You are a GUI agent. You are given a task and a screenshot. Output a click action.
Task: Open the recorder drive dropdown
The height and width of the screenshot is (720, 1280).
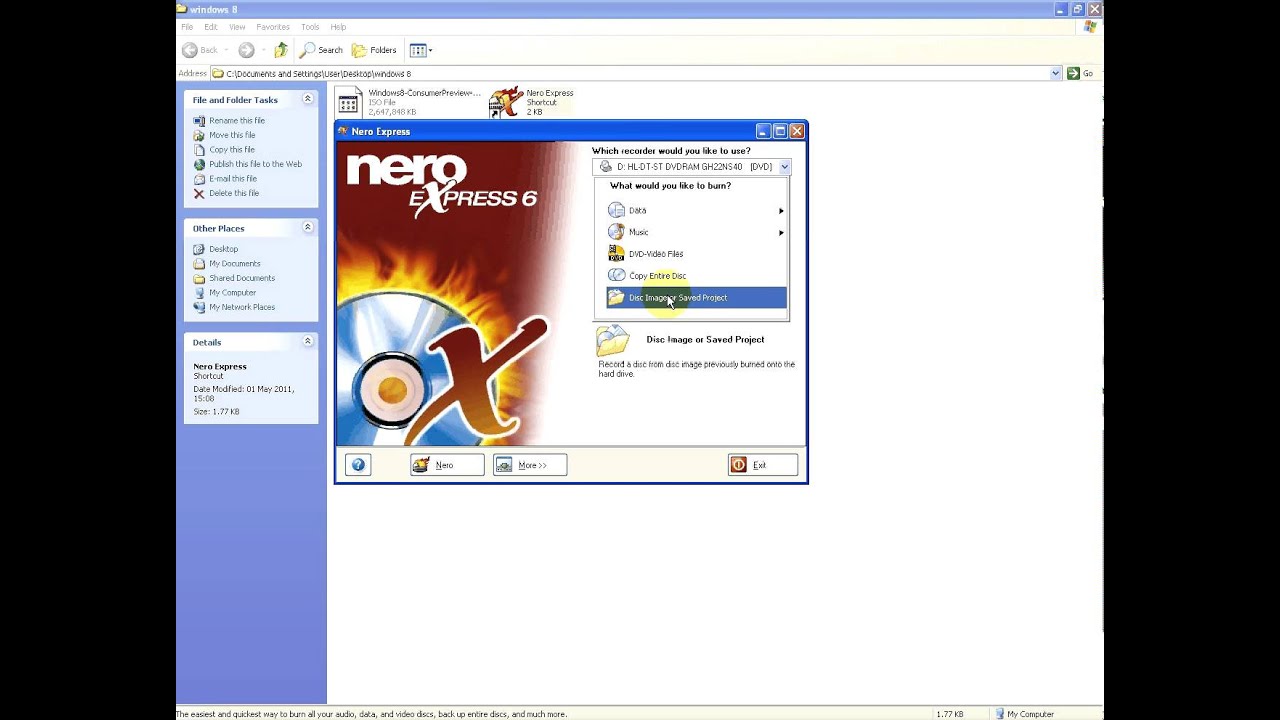(784, 167)
